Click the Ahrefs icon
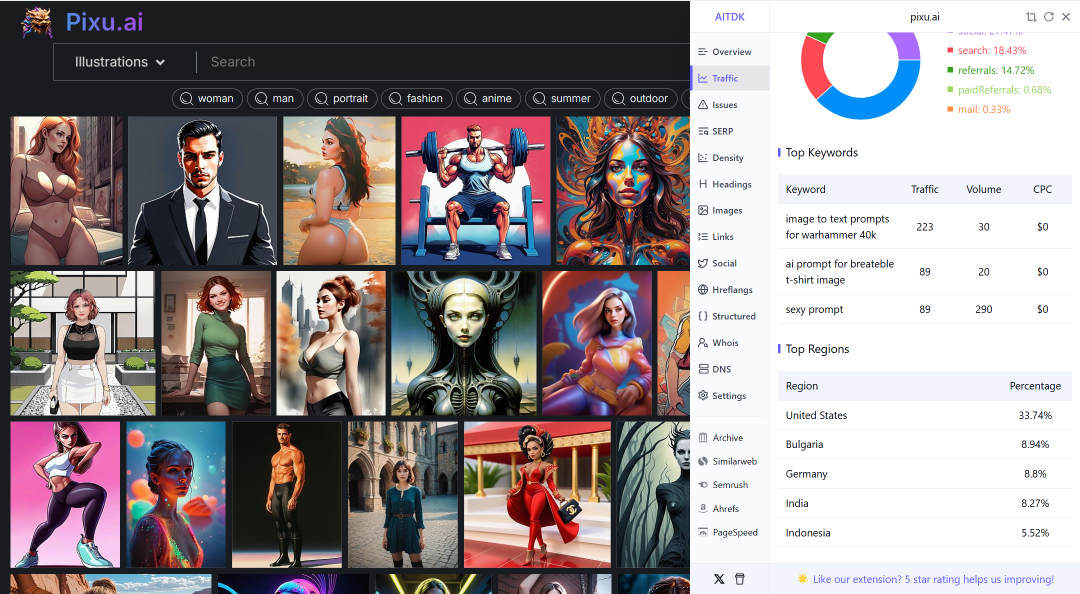Screen dimensions: 1080x594 pos(703,509)
